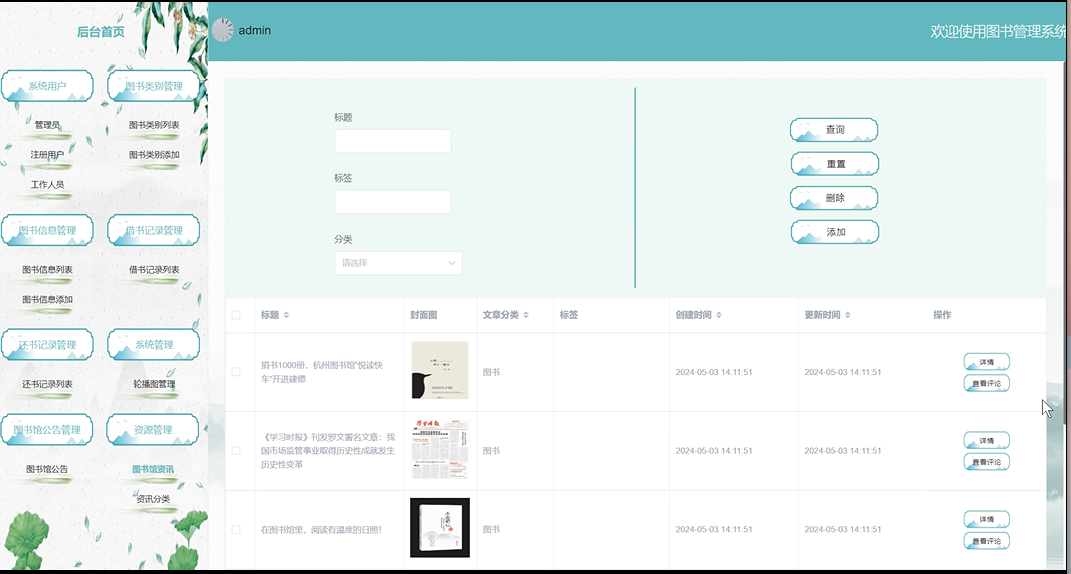1071x574 pixels.
Task: Open 资讯分类 page
Action: click(153, 499)
